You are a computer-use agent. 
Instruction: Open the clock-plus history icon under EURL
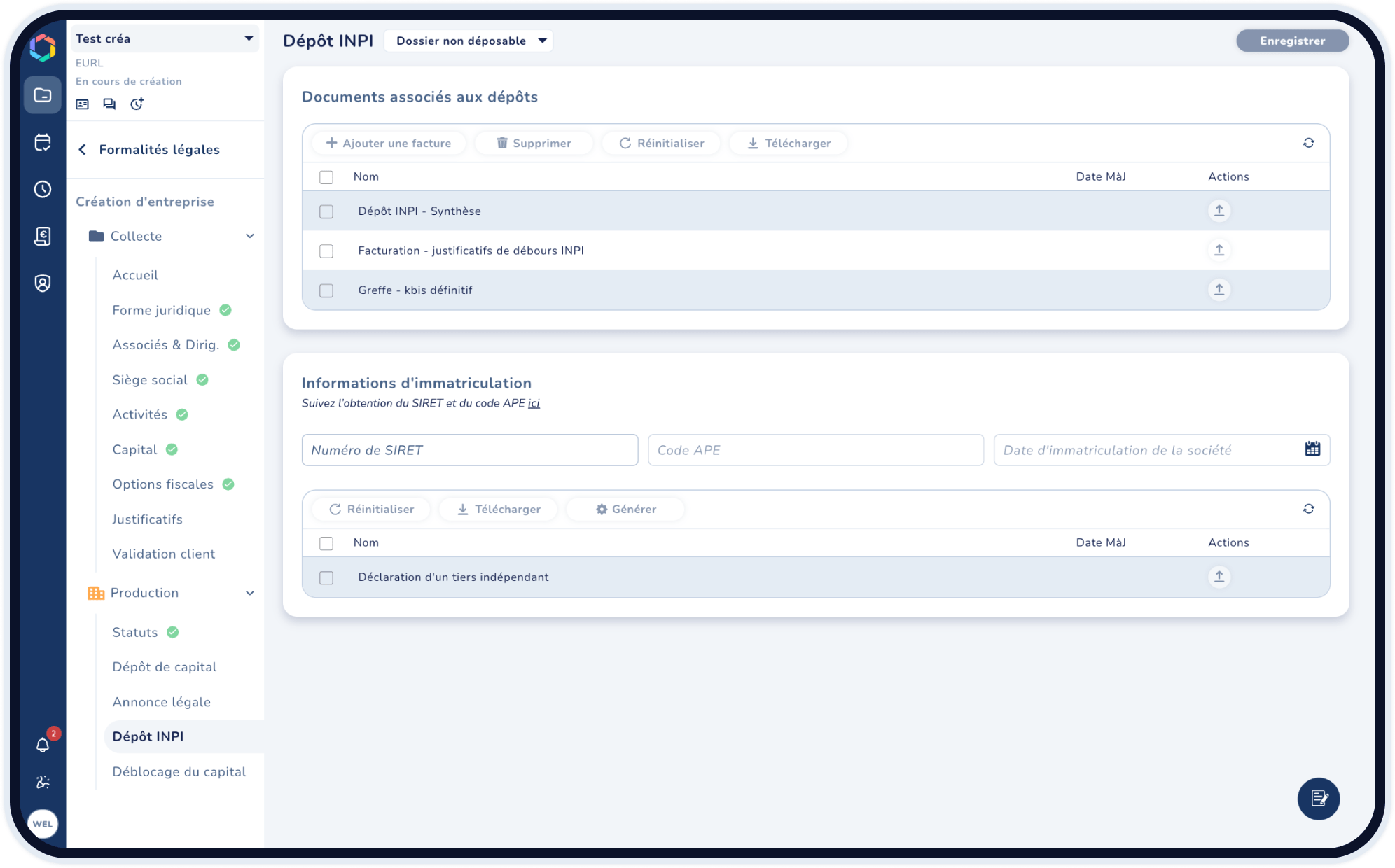tap(137, 104)
